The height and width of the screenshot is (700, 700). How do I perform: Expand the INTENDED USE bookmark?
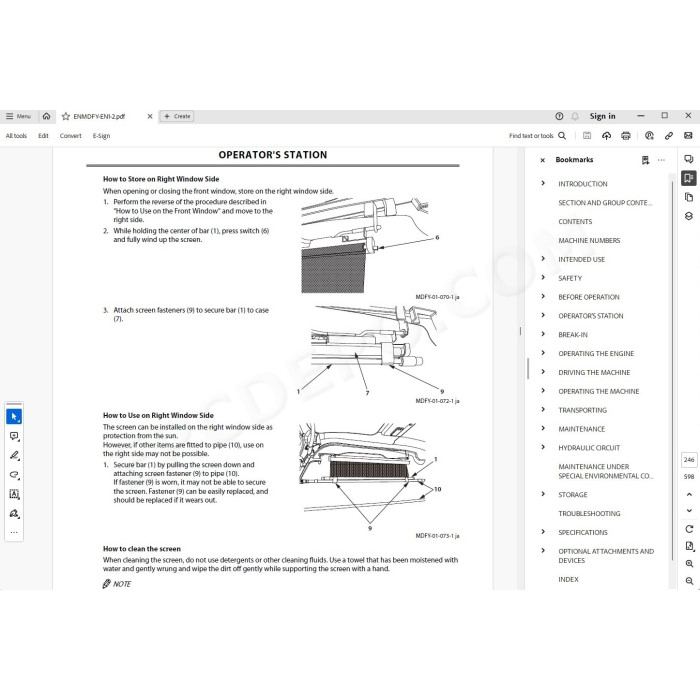[543, 258]
